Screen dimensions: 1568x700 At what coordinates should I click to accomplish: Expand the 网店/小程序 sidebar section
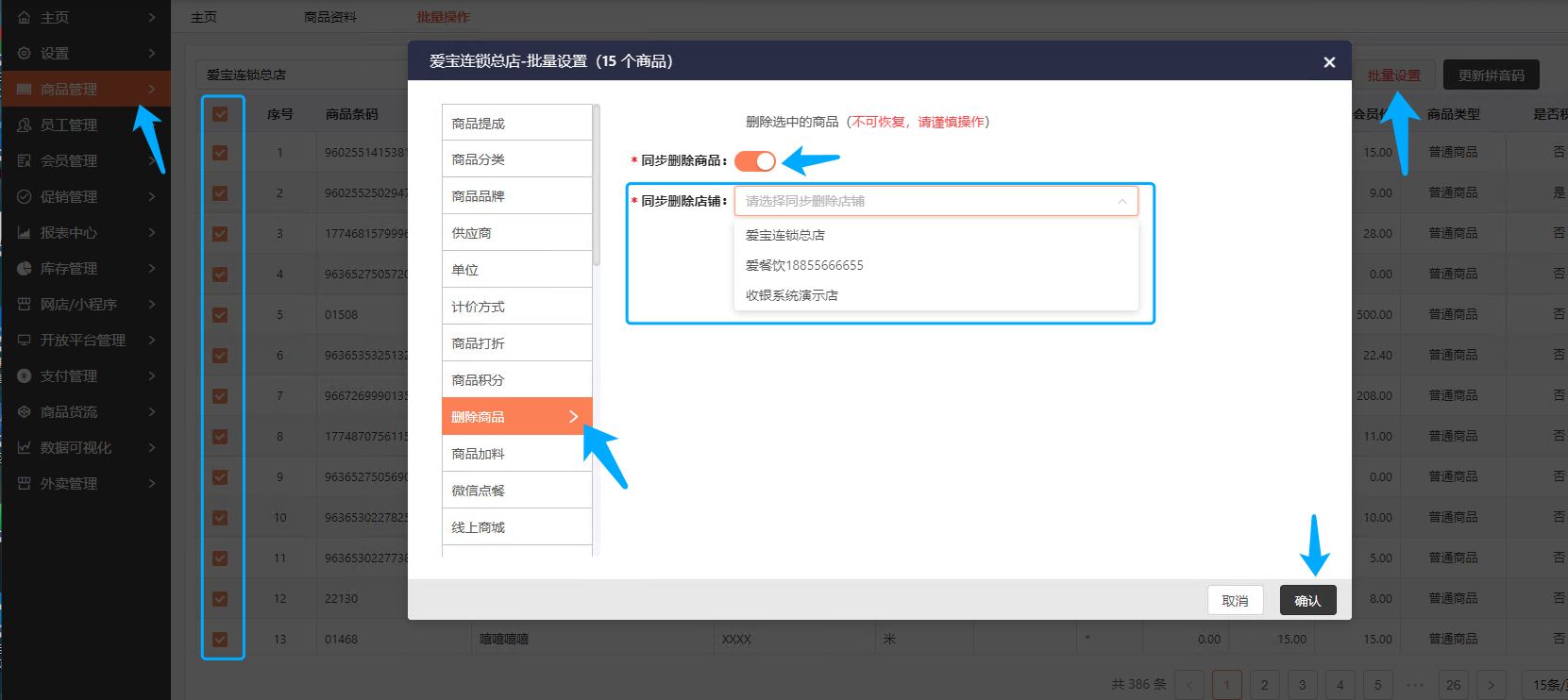tap(152, 304)
